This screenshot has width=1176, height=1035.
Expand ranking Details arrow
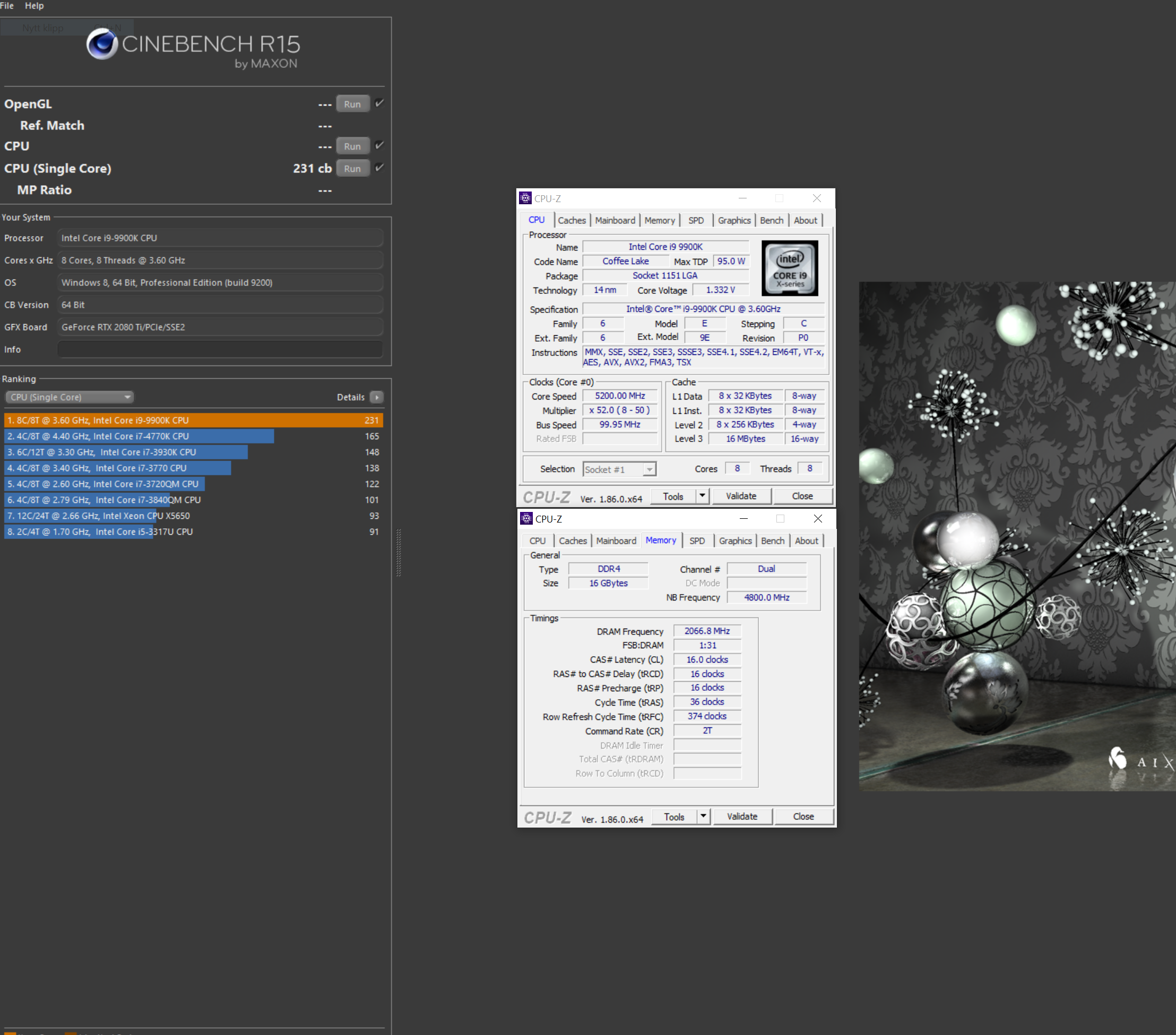pos(377,397)
